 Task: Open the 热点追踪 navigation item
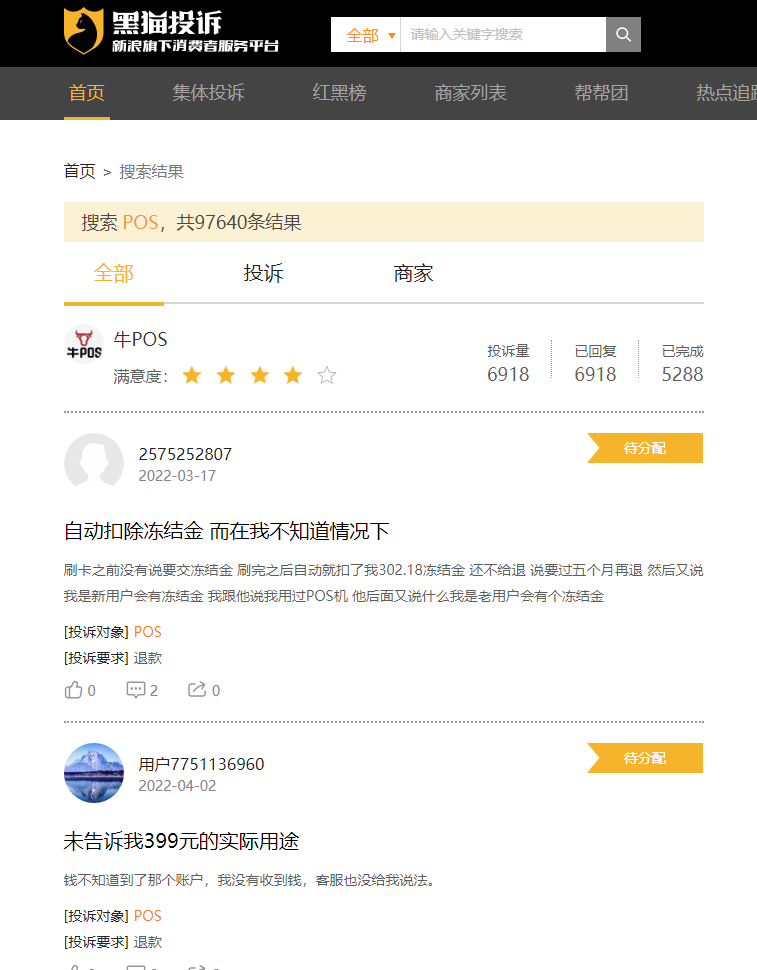[x=727, y=93]
